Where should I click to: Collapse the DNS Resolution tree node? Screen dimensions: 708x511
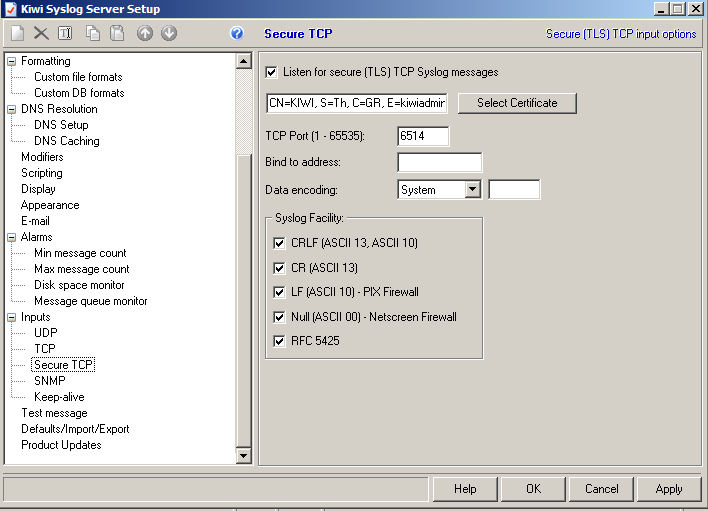(x=12, y=109)
